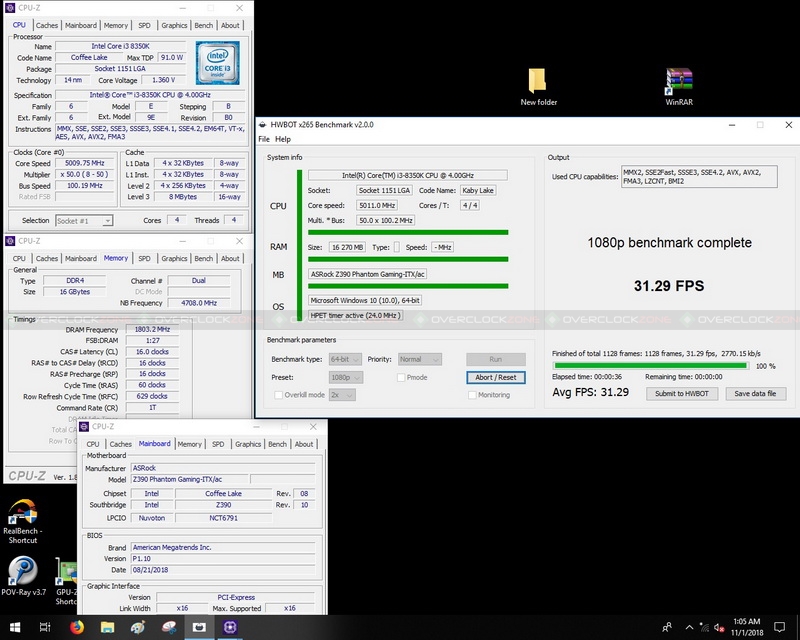Click the Abort / Reset button

tap(495, 377)
